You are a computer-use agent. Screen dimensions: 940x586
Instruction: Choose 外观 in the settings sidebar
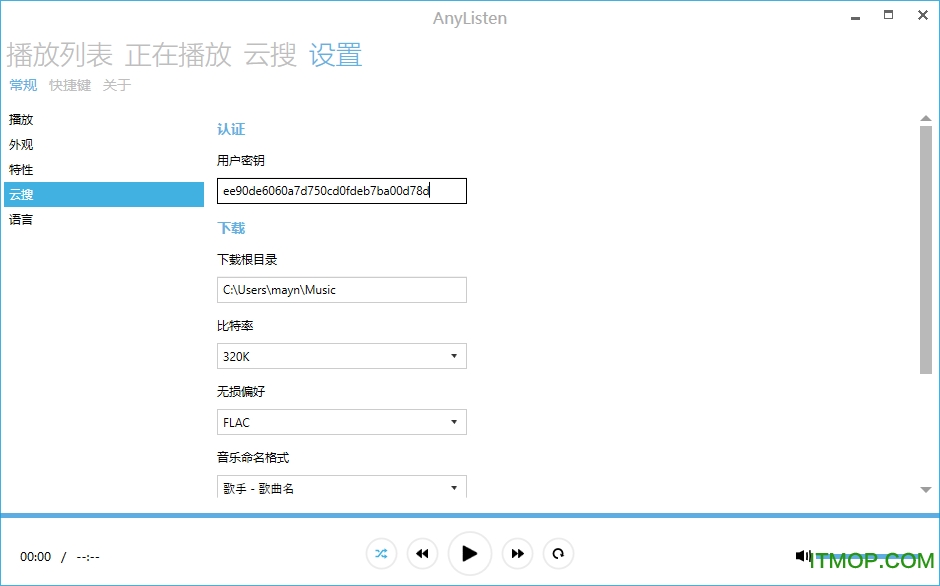pyautogui.click(x=21, y=145)
